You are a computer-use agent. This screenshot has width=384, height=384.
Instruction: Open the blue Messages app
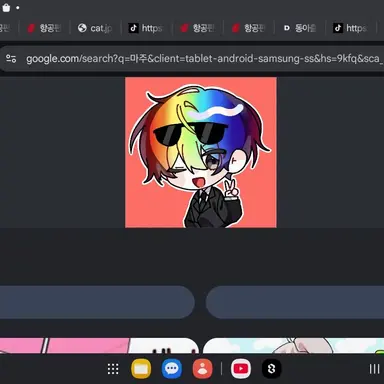[x=172, y=369]
